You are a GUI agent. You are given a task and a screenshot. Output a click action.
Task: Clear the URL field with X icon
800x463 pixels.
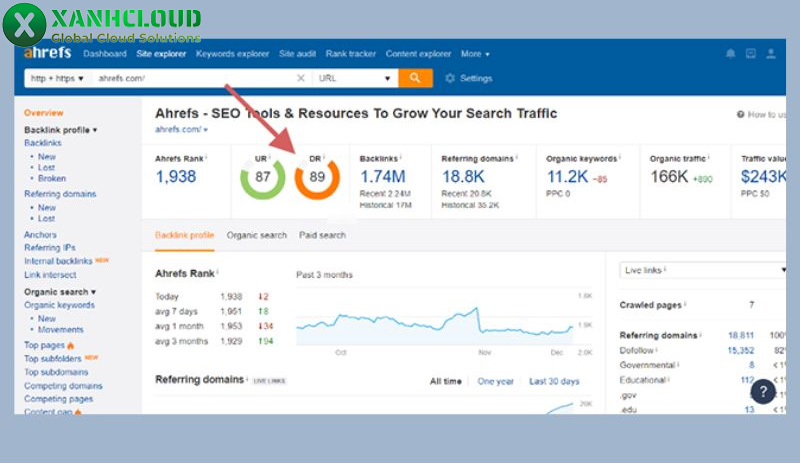(x=301, y=78)
